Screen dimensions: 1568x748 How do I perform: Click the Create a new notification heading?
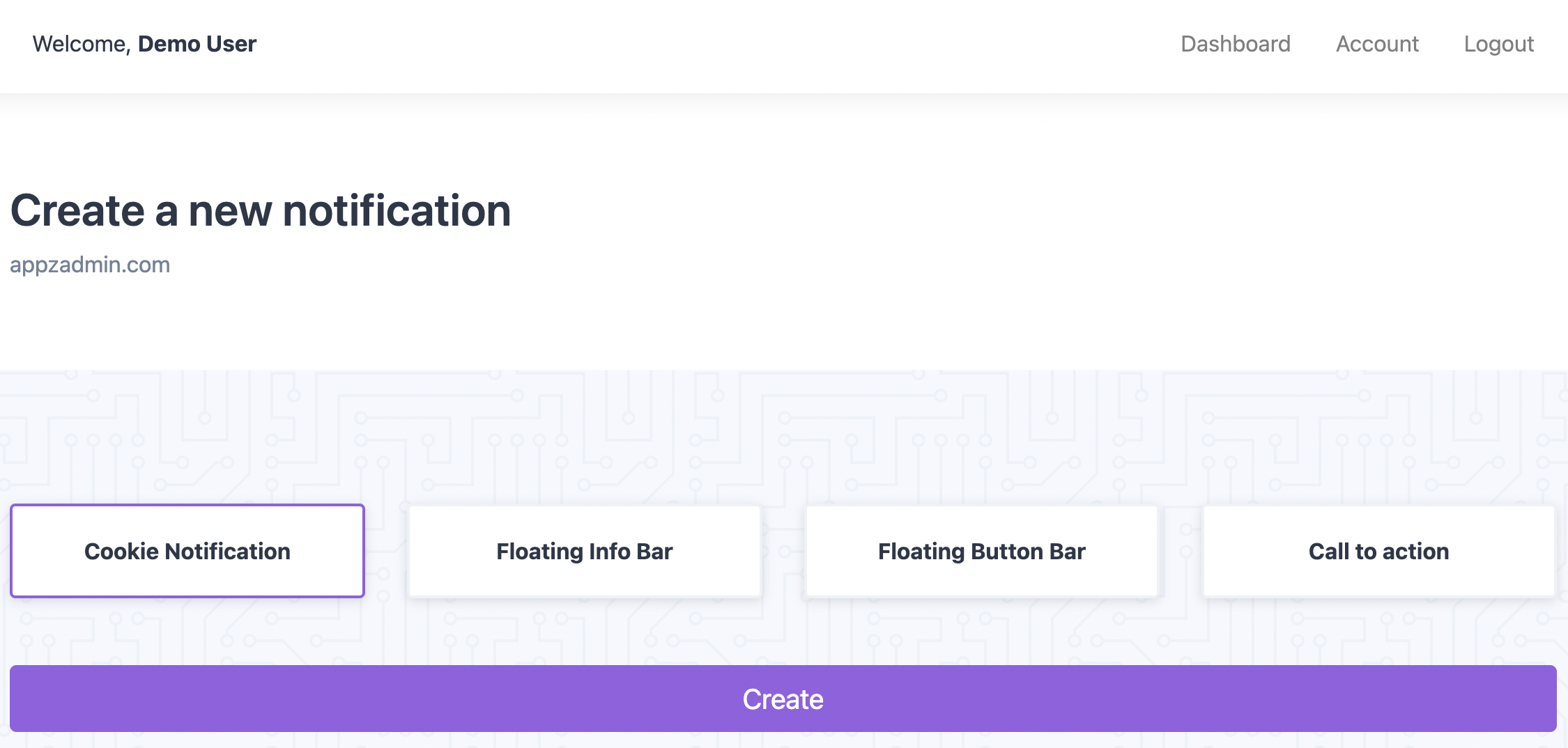click(x=261, y=210)
